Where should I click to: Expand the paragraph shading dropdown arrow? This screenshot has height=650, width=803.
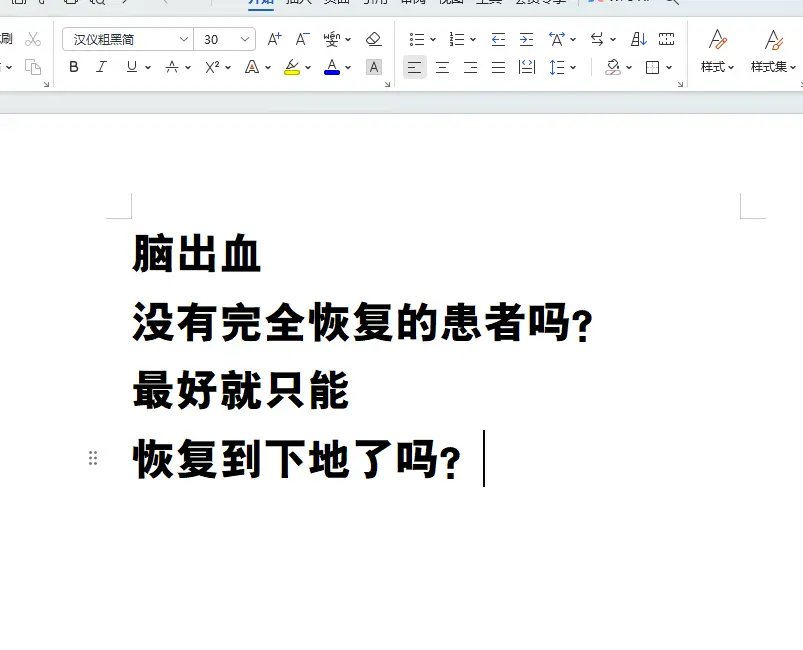click(628, 68)
